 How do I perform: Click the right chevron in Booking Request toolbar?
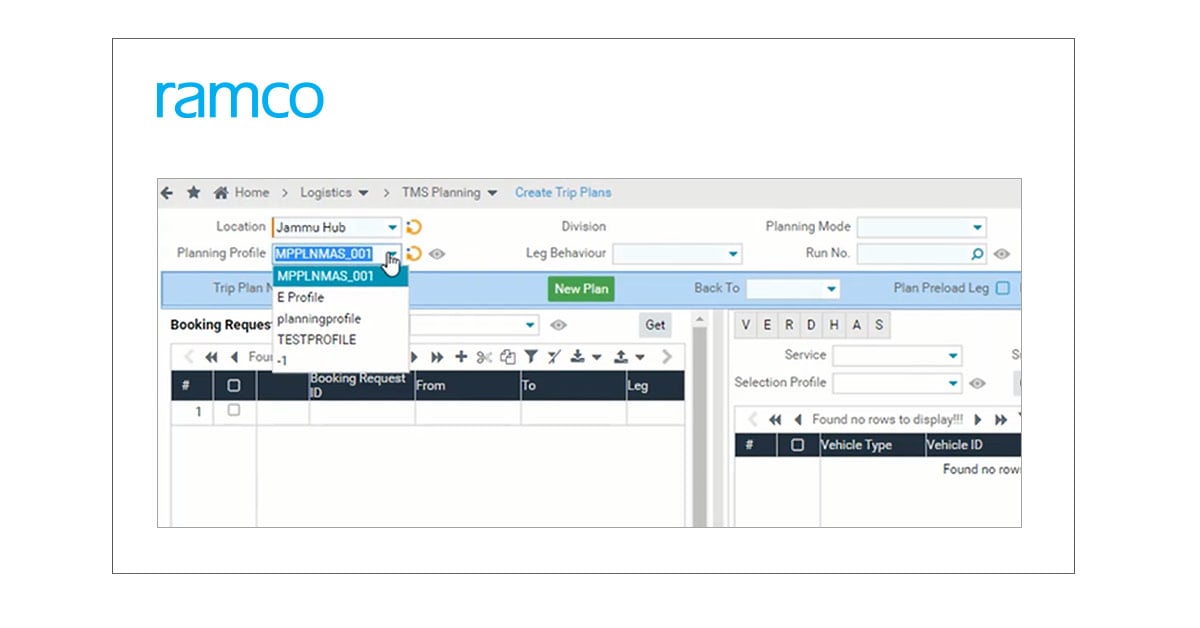pos(666,357)
